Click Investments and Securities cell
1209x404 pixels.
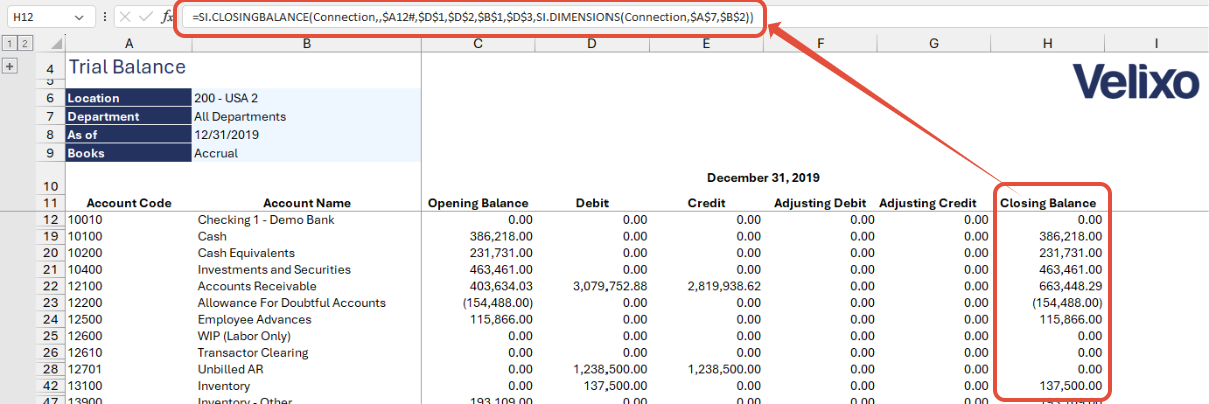pyautogui.click(x=307, y=269)
